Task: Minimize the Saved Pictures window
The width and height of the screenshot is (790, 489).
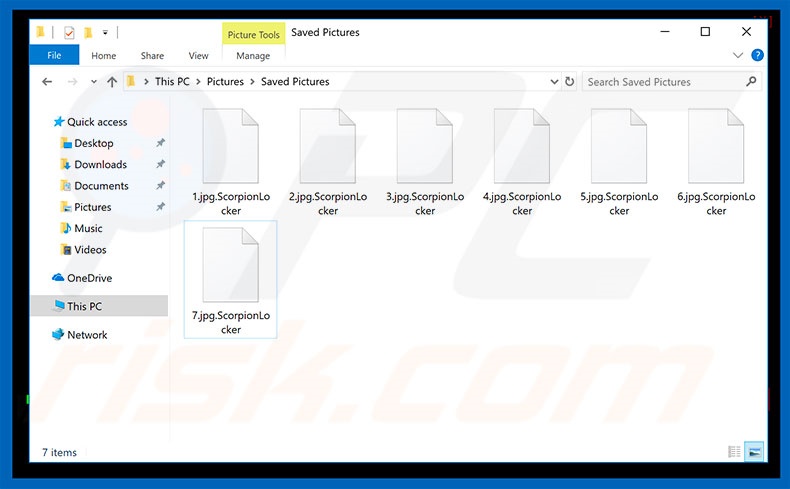Action: [665, 32]
